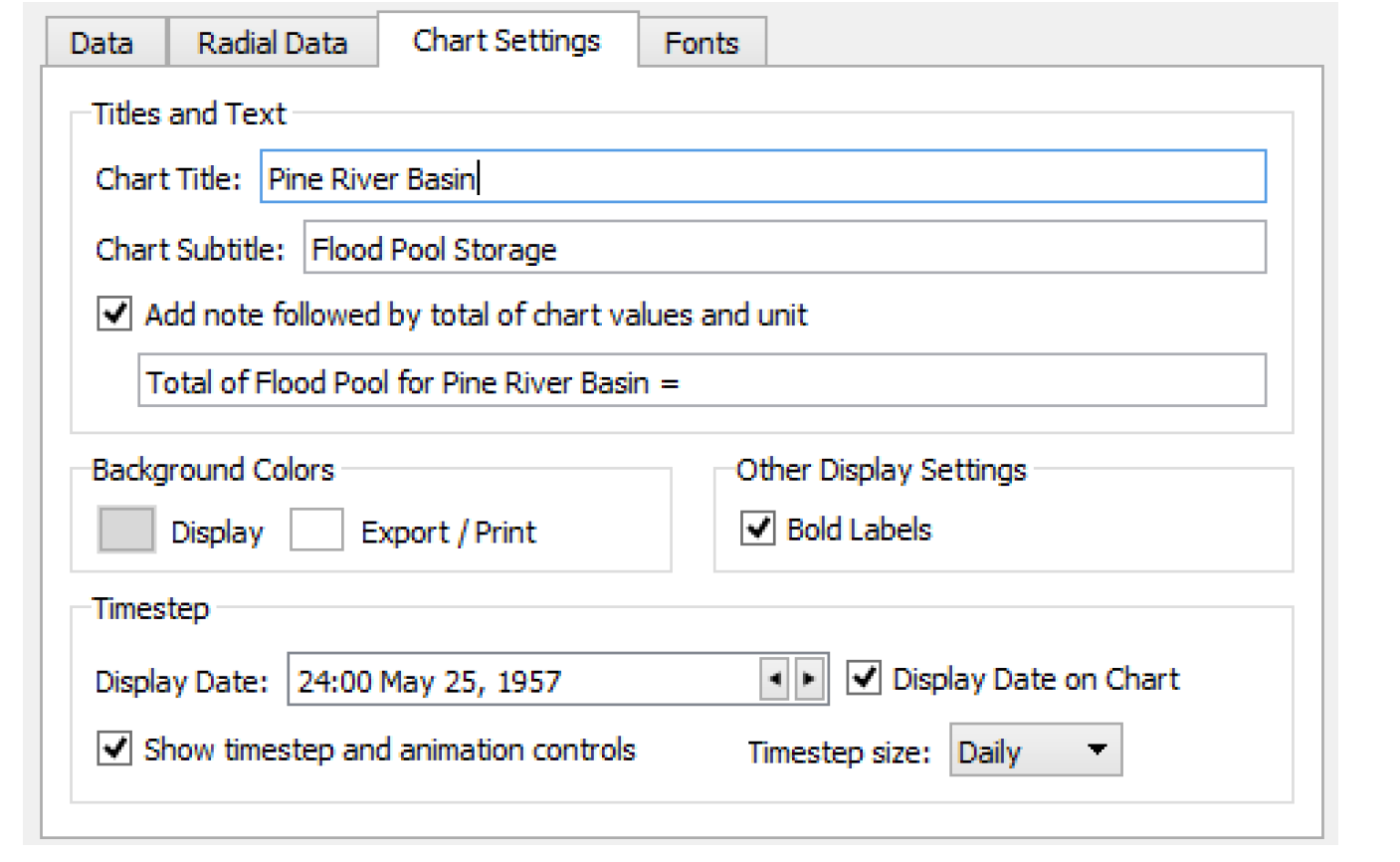Viewport: 1400px width, 862px height.
Task: Expand the Timestep size dropdown
Action: tap(1036, 751)
